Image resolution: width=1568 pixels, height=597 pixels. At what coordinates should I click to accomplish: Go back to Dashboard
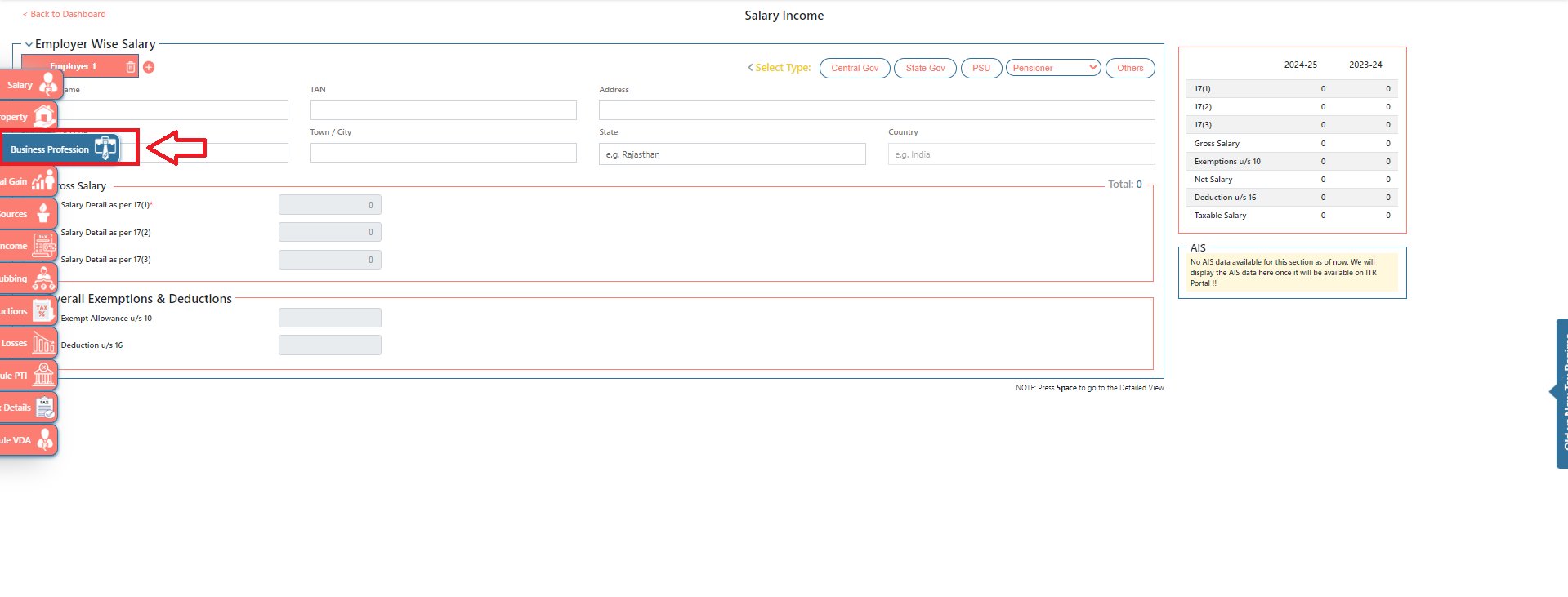(x=65, y=14)
